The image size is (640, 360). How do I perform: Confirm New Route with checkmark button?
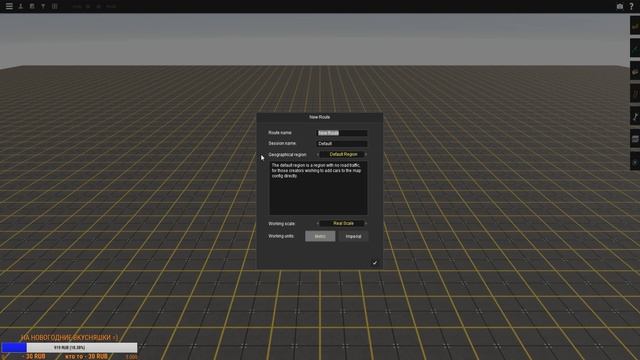[375, 263]
